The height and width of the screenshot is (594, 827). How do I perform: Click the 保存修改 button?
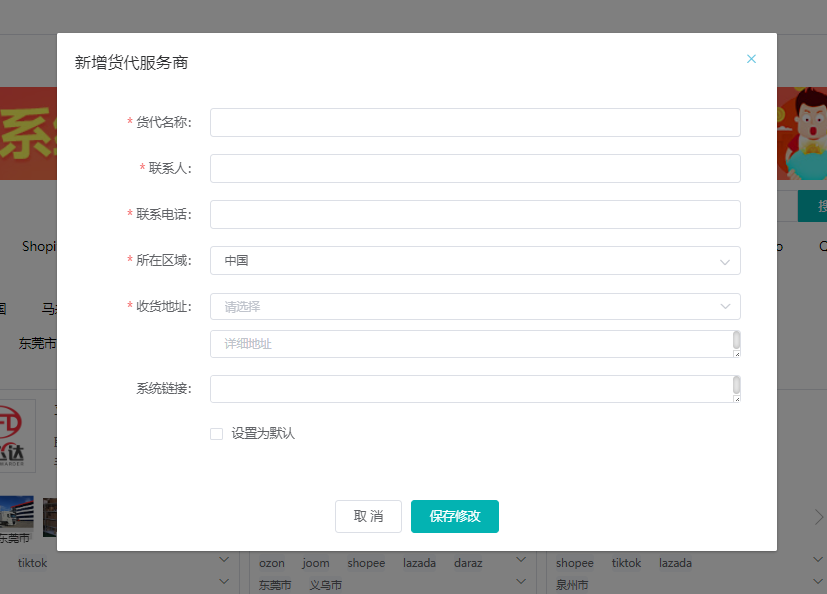pyautogui.click(x=454, y=516)
